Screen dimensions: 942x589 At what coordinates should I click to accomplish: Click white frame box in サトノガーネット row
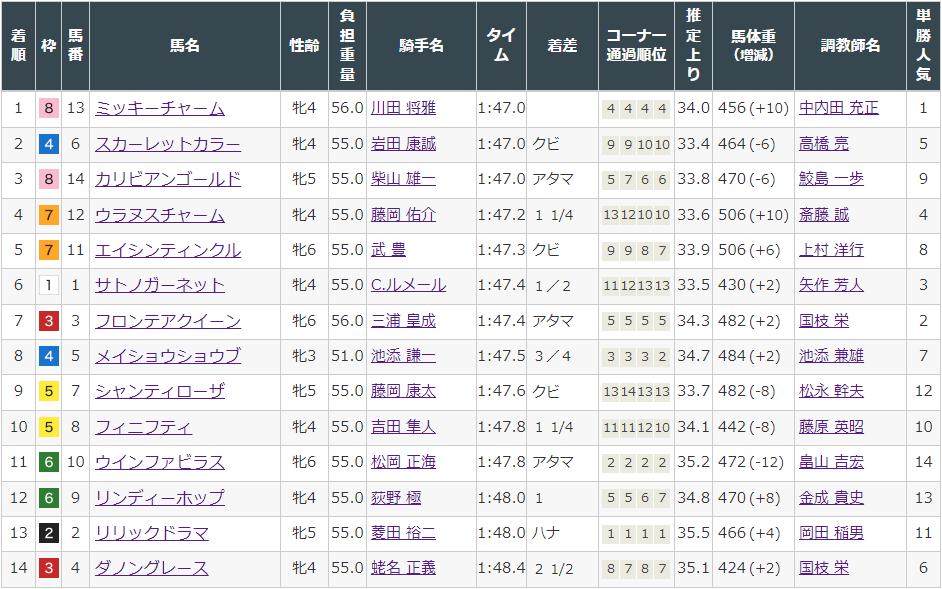click(x=49, y=285)
